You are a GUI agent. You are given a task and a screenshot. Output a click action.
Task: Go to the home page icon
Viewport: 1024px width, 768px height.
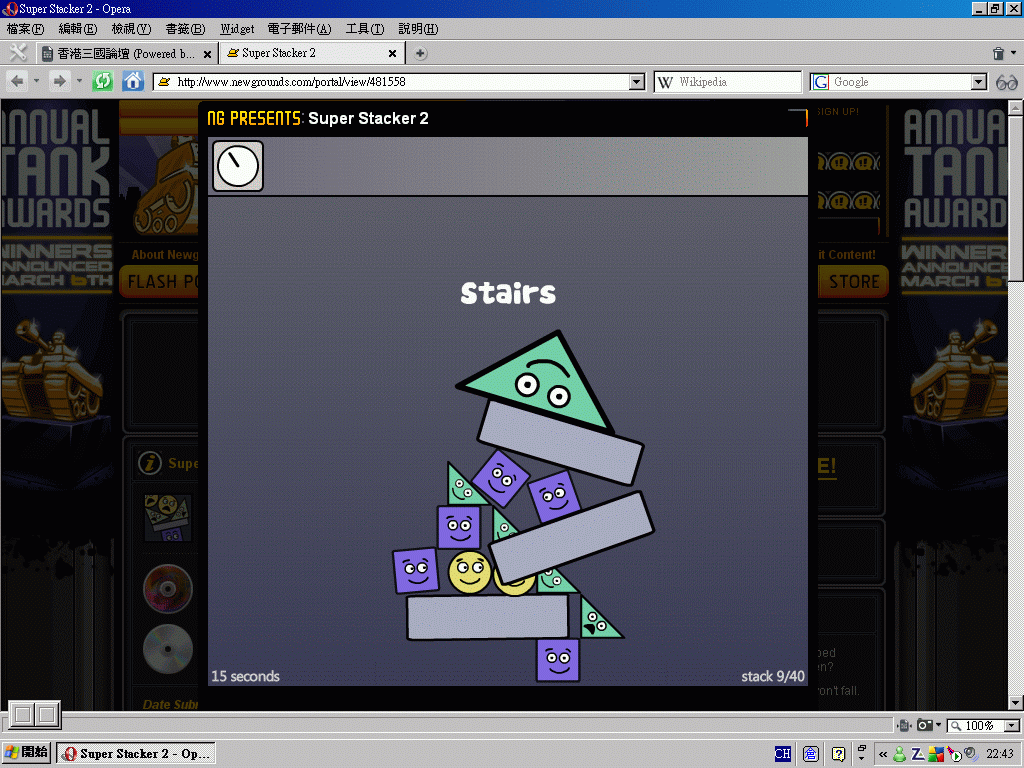tap(133, 82)
